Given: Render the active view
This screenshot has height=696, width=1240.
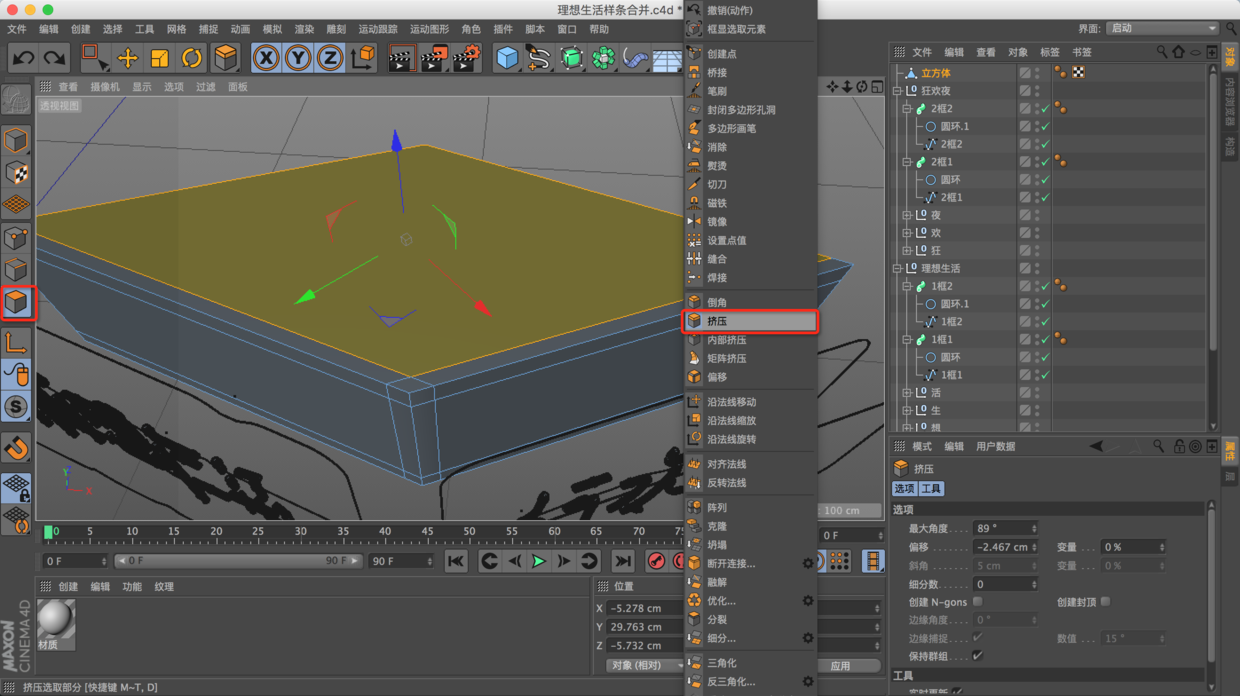Looking at the screenshot, I should pos(401,58).
